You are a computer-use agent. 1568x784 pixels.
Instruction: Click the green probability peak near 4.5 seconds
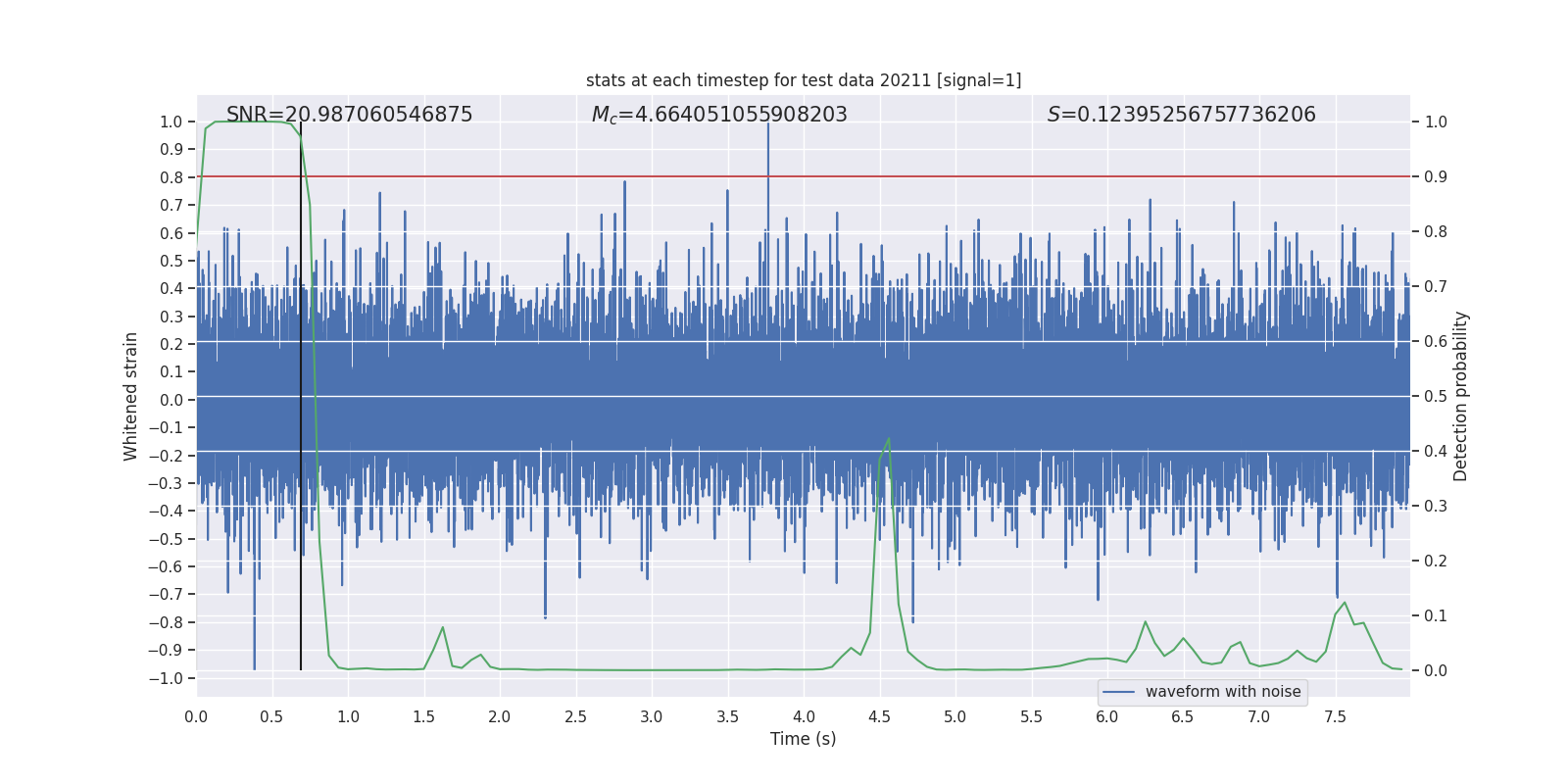[x=888, y=439]
